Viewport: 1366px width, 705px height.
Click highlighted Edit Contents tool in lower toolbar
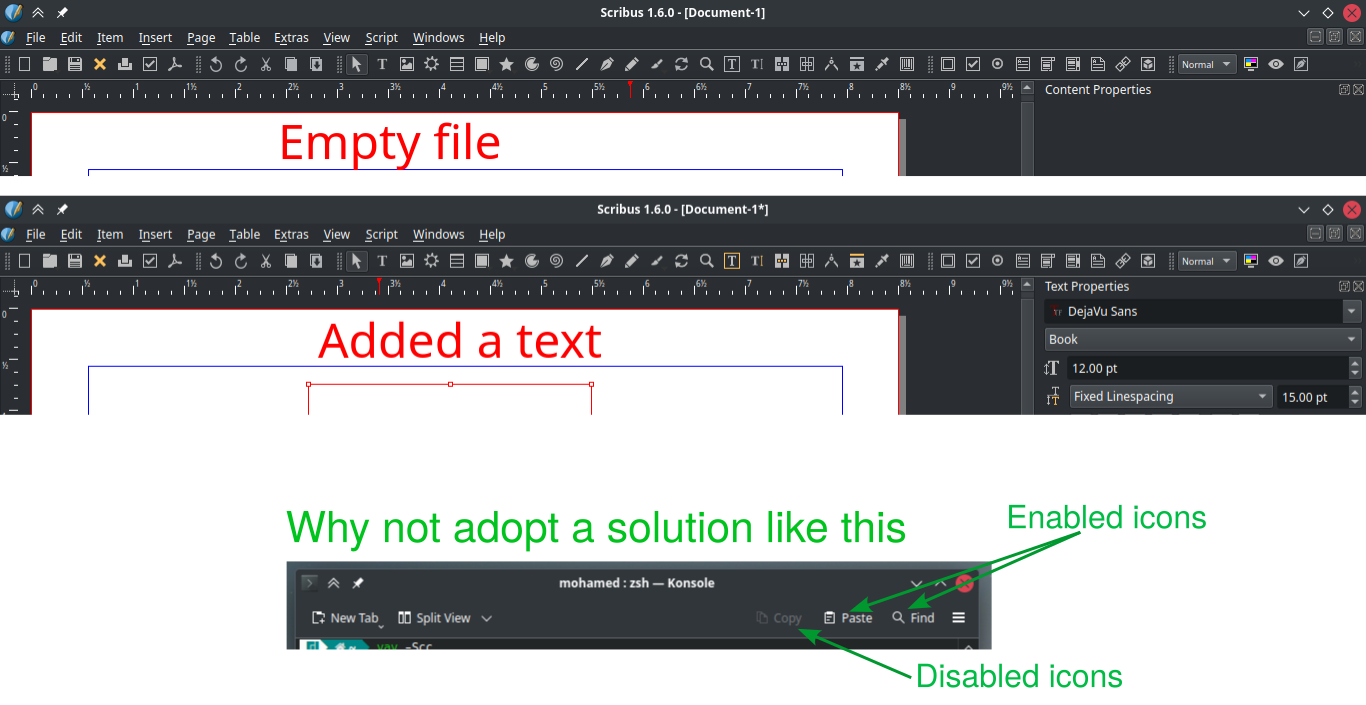(732, 261)
